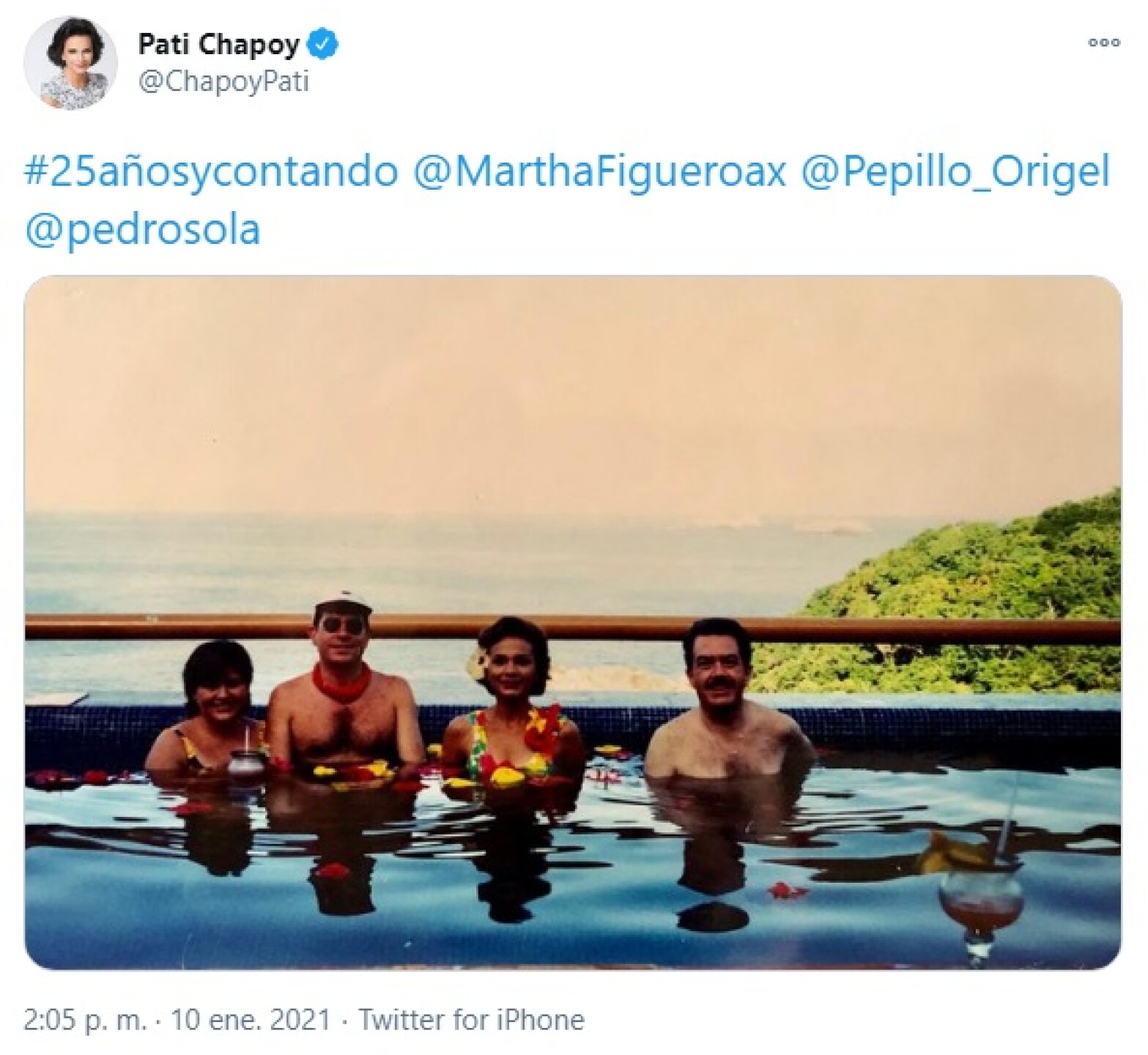The width and height of the screenshot is (1148, 1055).
Task: Open the #25añosycontando hashtag
Action: click(211, 173)
